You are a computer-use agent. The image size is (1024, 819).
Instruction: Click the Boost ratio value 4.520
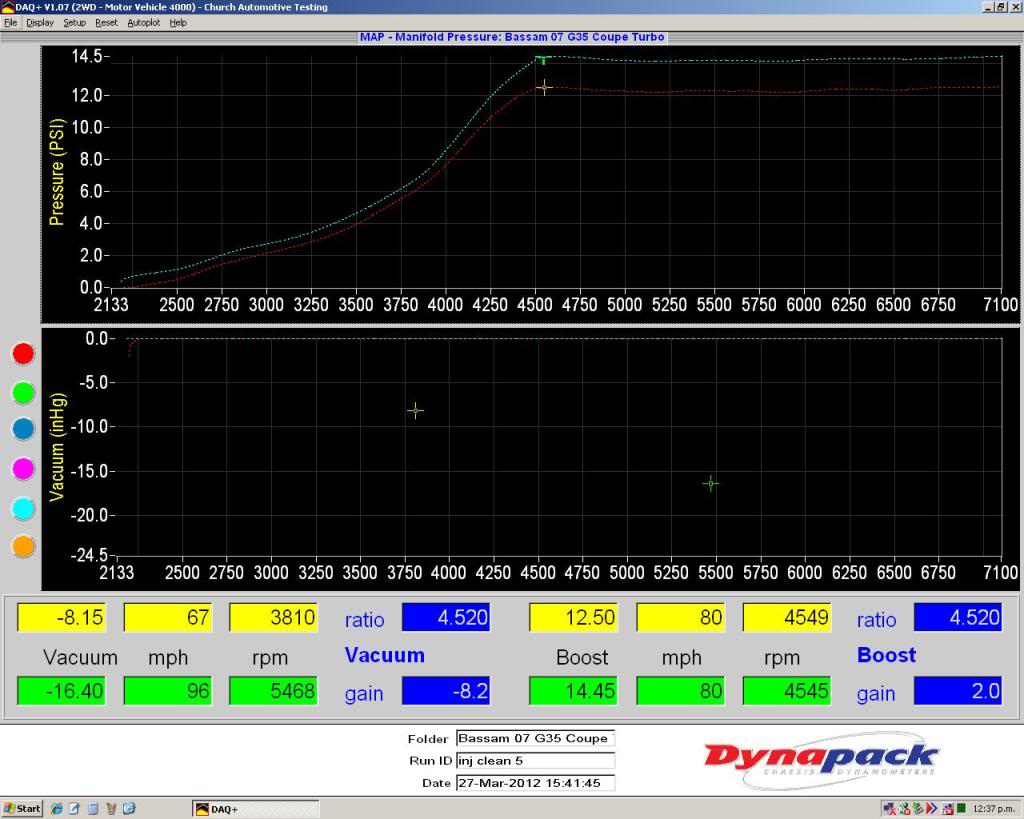958,617
